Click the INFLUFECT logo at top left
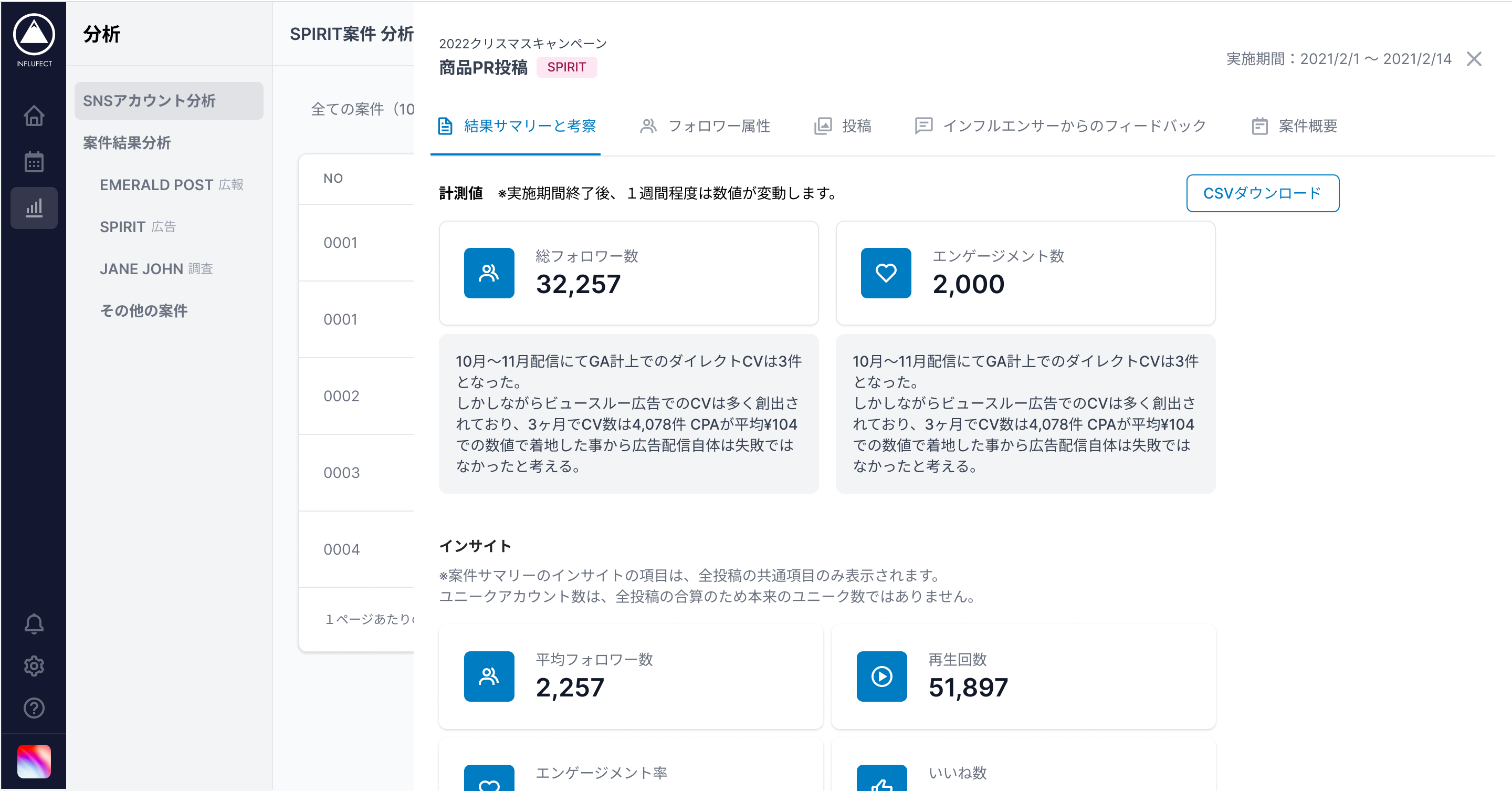The image size is (1512, 791). pyautogui.click(x=34, y=35)
